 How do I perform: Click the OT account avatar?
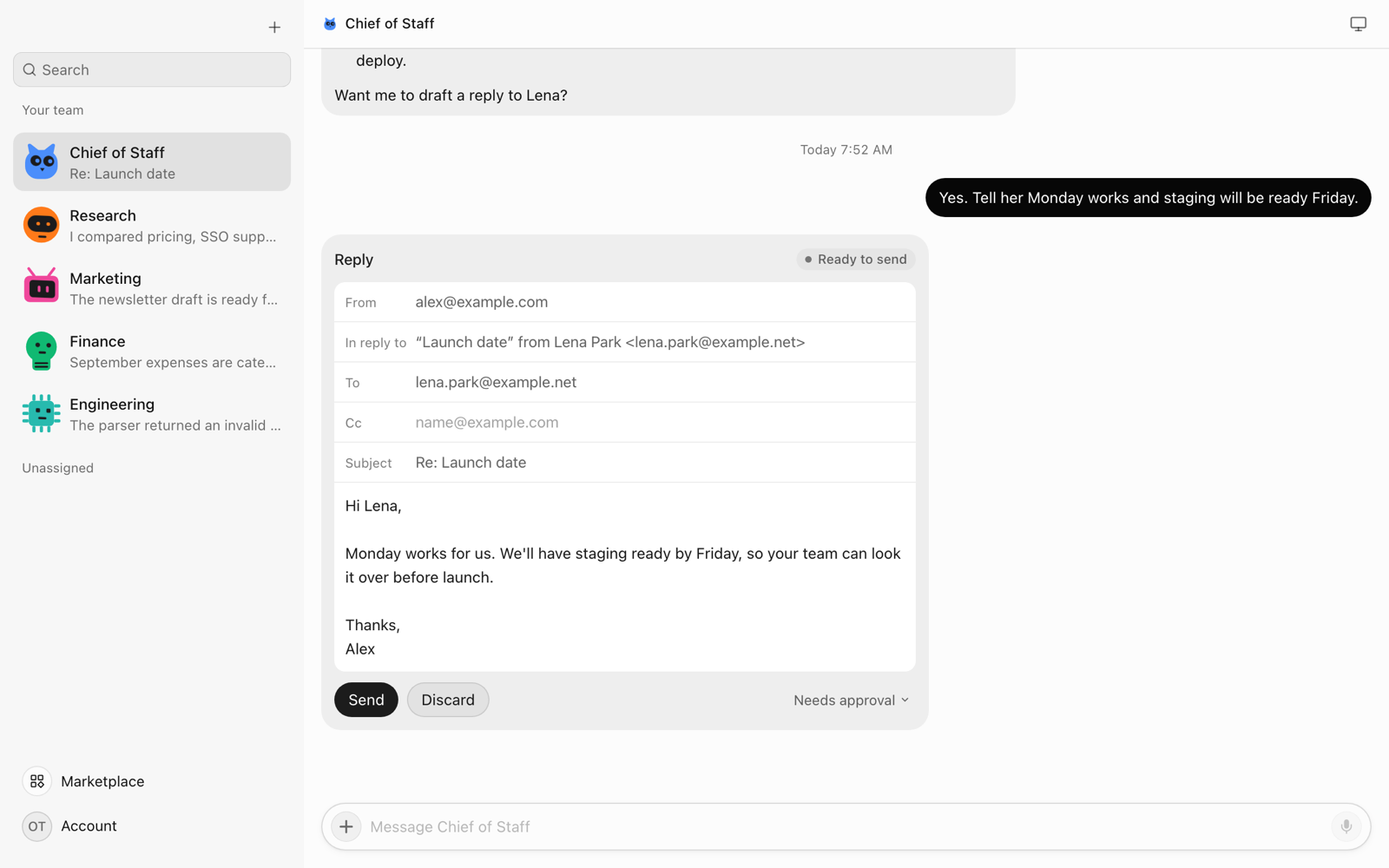(x=36, y=826)
